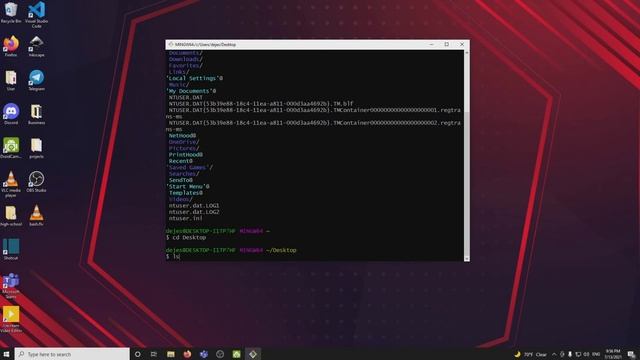Click the 'ntuser.dat.LOG2' terminal line
Screen dimensions: 640x360
coord(194,212)
